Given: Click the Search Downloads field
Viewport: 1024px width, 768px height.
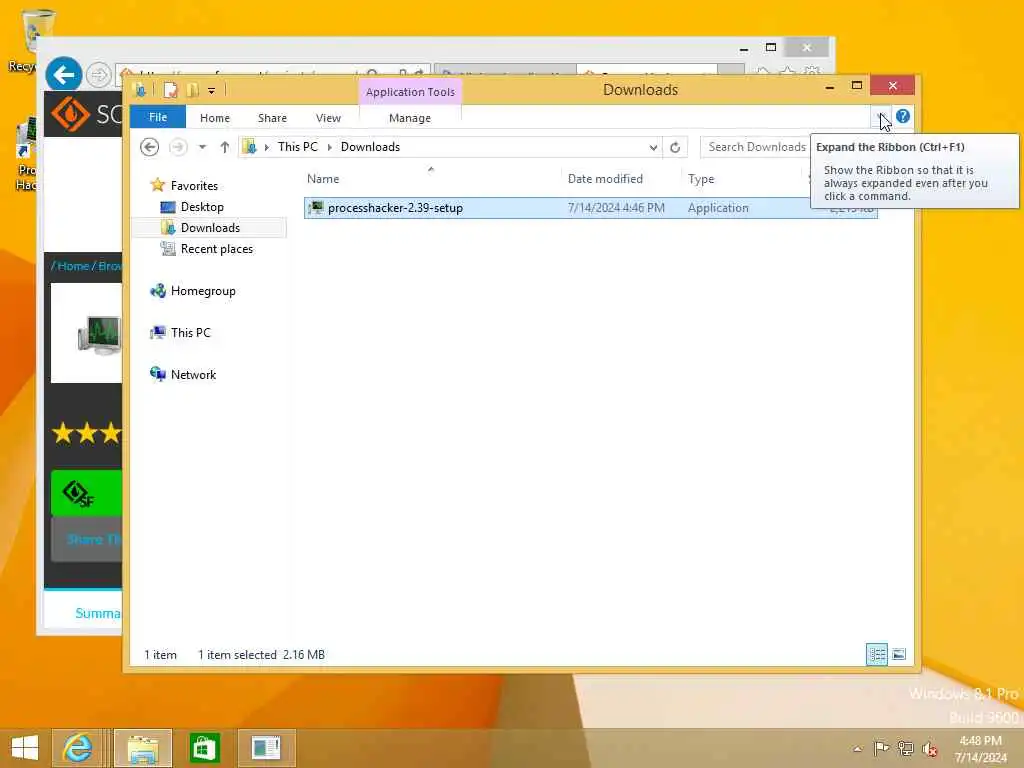Looking at the screenshot, I should (755, 147).
